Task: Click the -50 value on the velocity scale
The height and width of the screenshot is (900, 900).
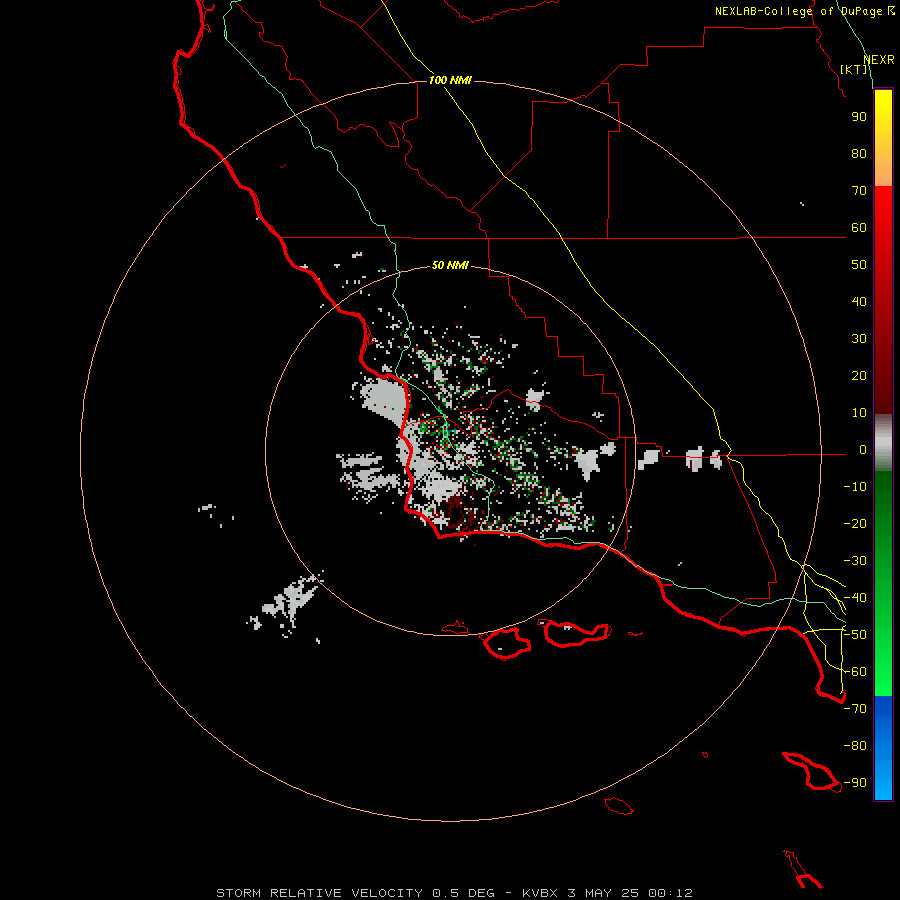Action: 855,635
